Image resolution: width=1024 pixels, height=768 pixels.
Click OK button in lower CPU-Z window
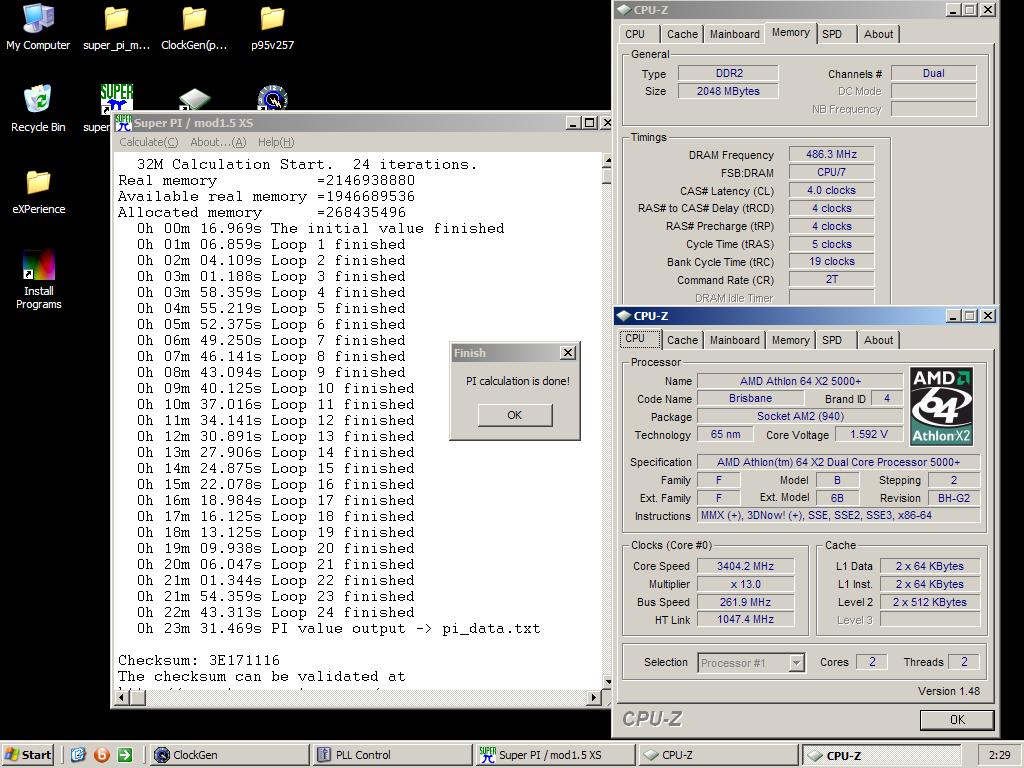(x=957, y=720)
